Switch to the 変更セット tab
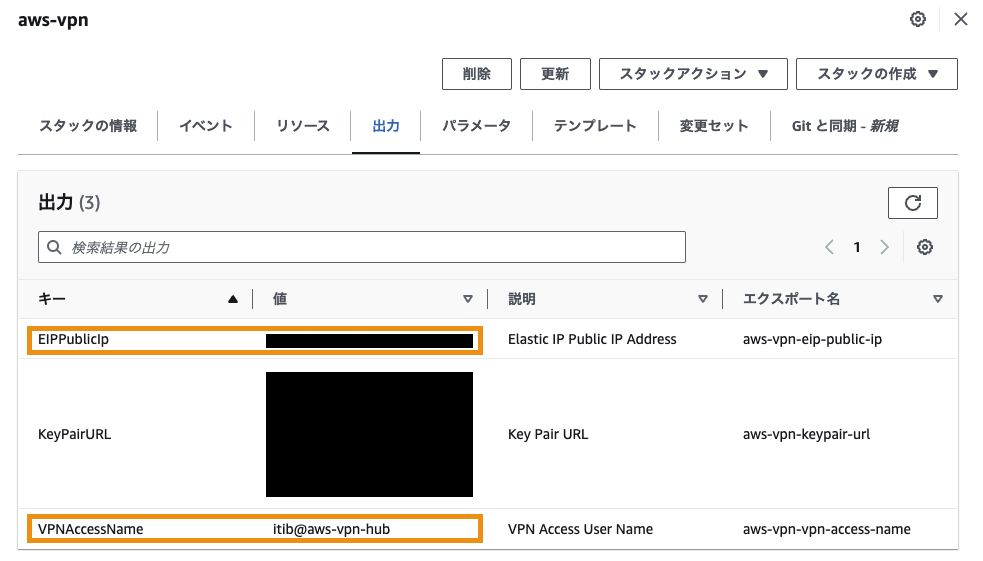 tap(714, 126)
